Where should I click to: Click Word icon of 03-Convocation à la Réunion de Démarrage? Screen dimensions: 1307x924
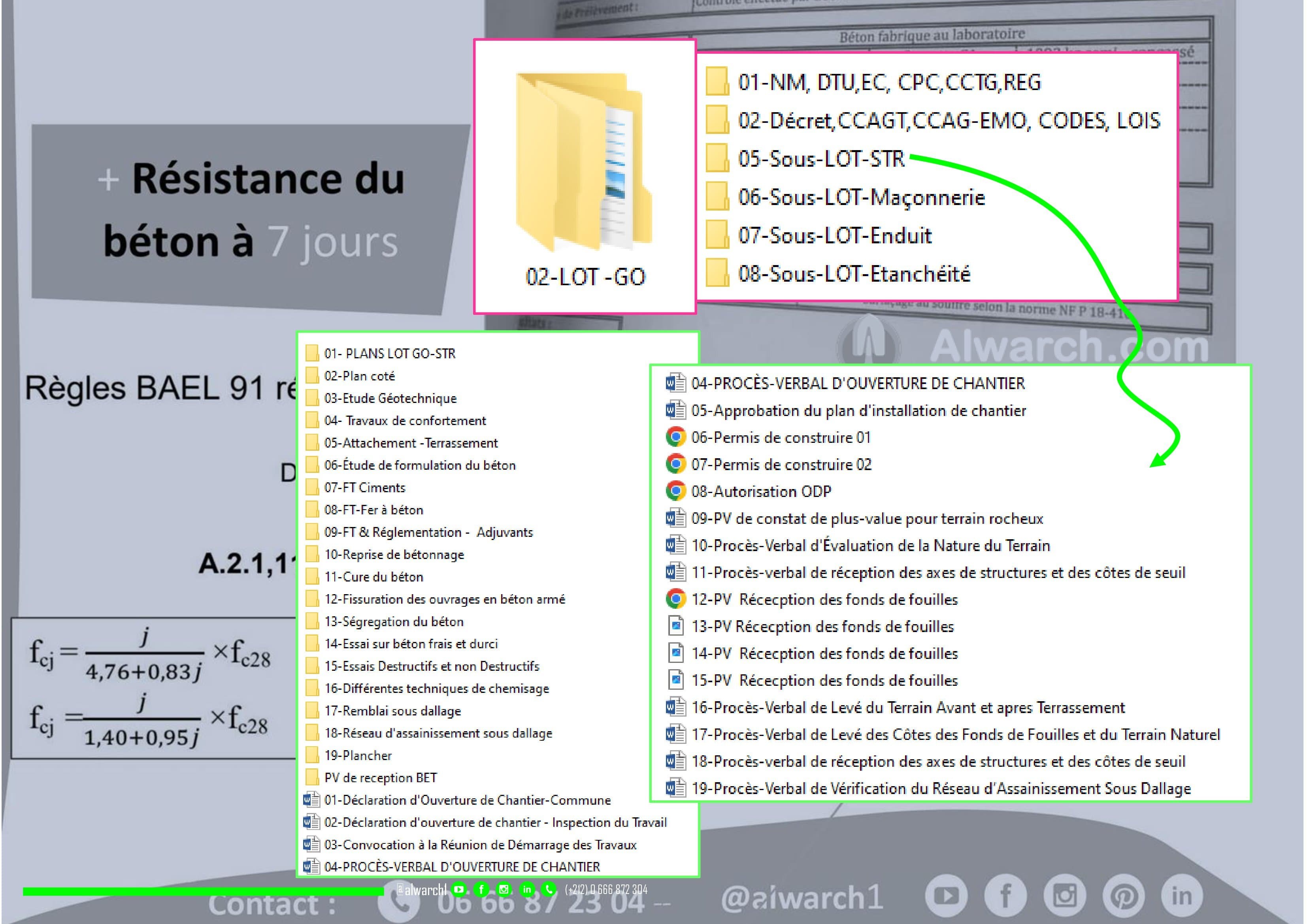point(311,844)
